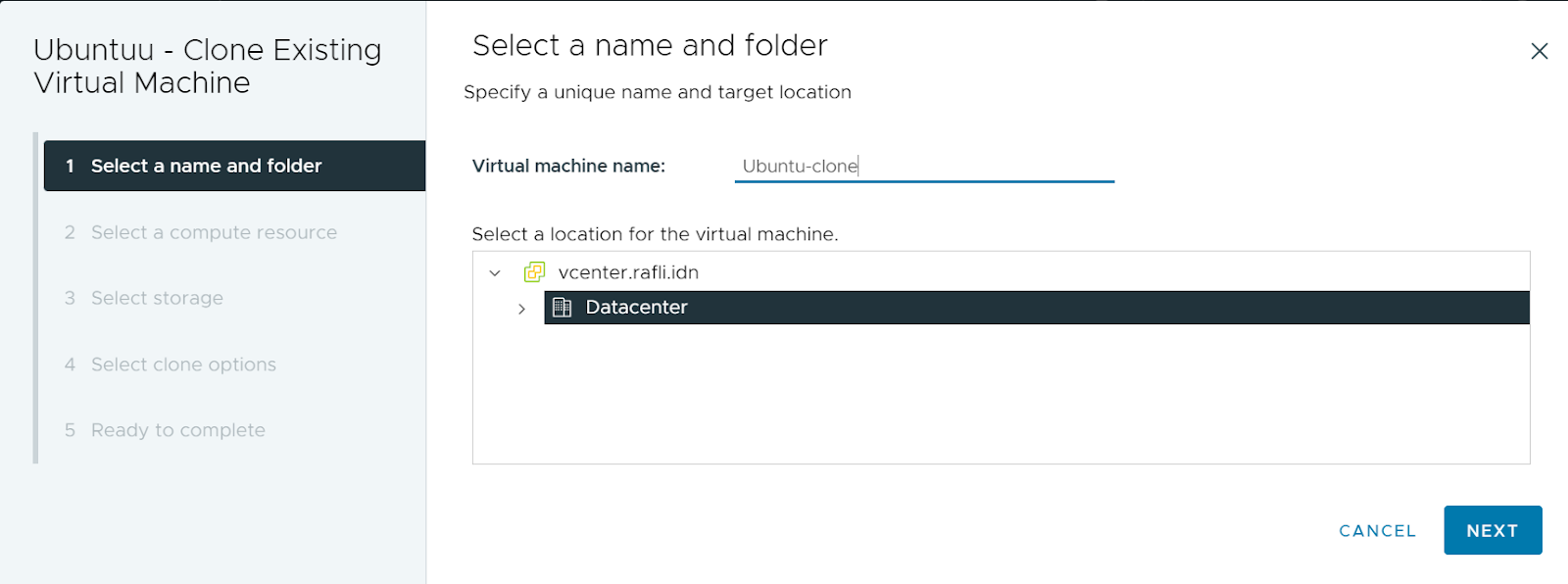Click the Specify a unique name subtitle text

658,92
